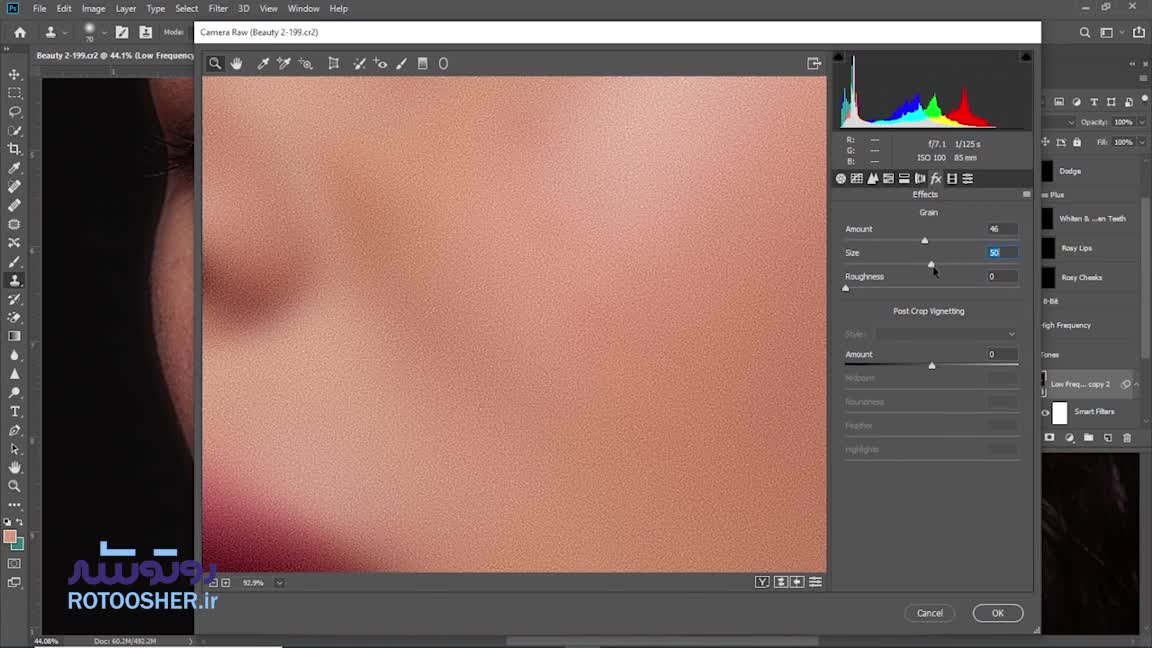Screen dimensions: 1152x648
Task: Pick the Adjustment Brush in Camera Raw
Action: (402, 63)
